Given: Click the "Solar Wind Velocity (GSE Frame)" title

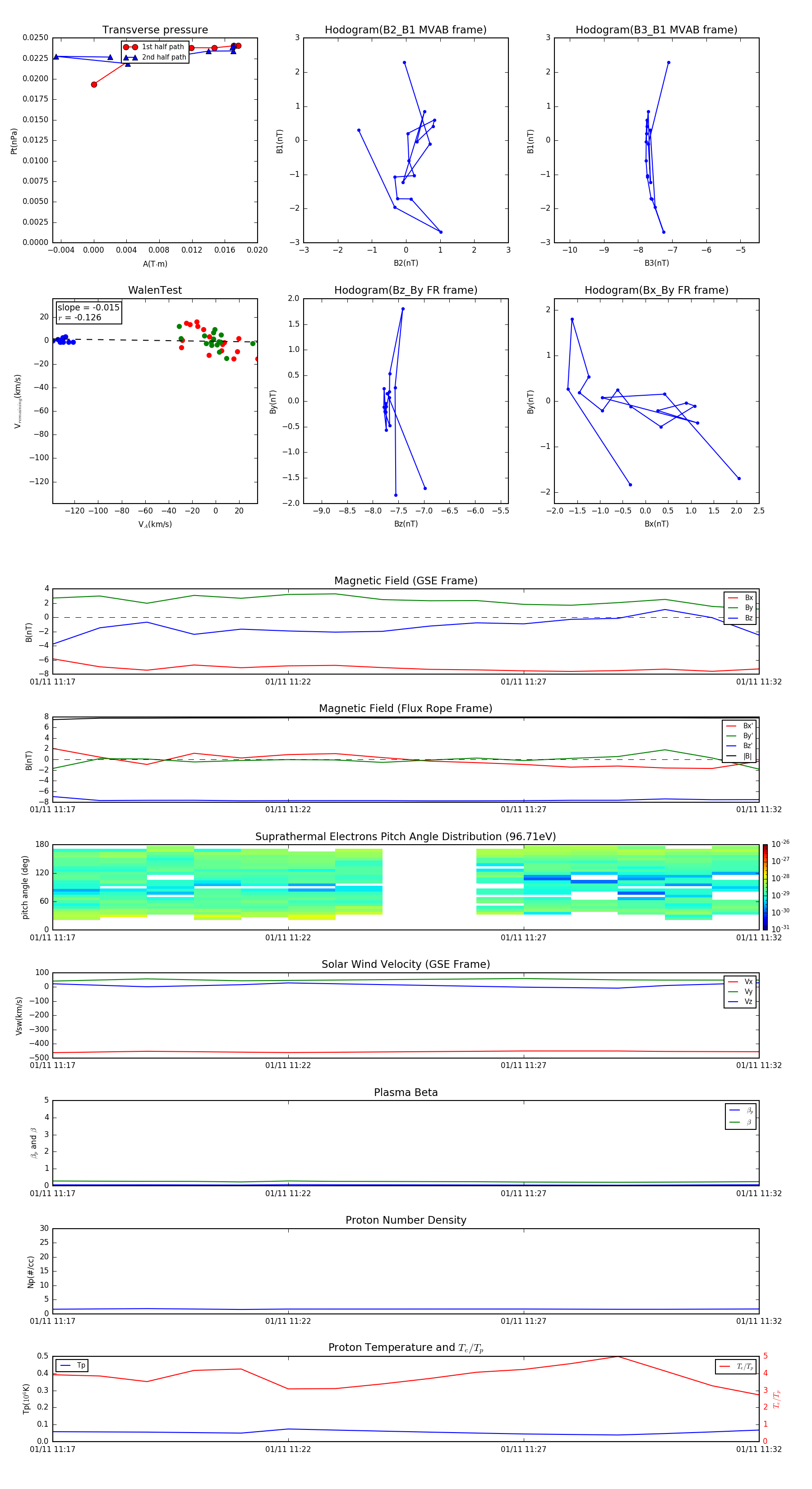Looking at the screenshot, I should 406,964.
